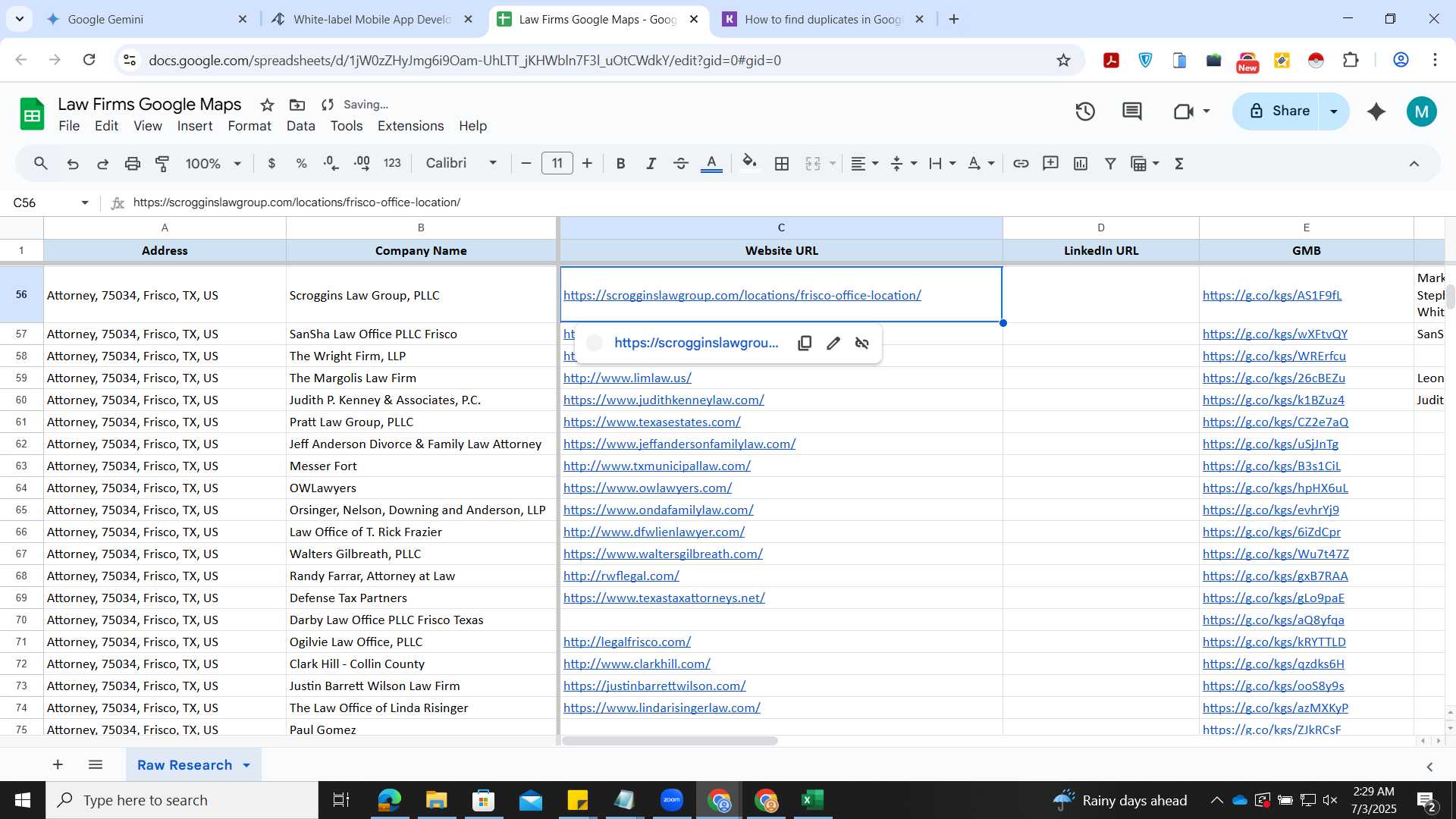The image size is (1456, 819).
Task: Click the font size field
Action: [x=557, y=163]
